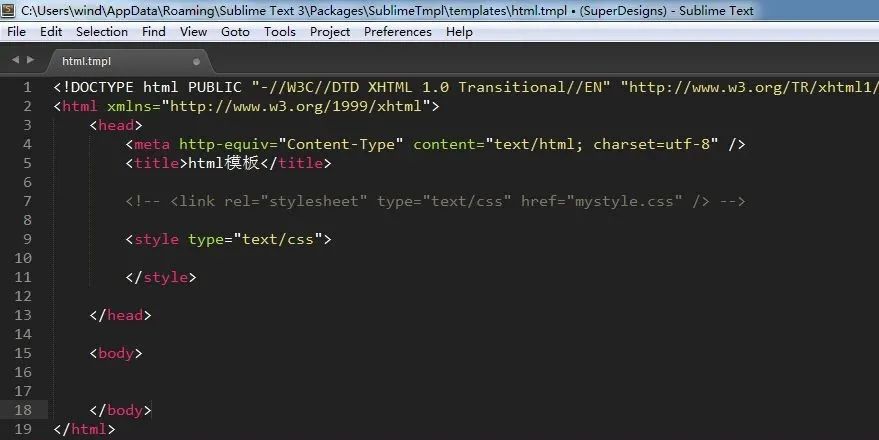
Task: Click line number 18 in gutter
Action: point(23,410)
